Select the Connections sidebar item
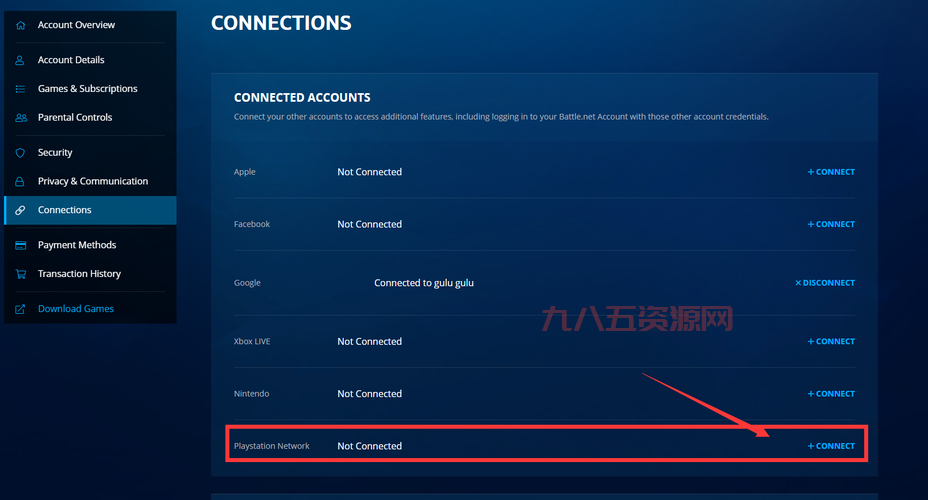928x500 pixels. (x=90, y=210)
